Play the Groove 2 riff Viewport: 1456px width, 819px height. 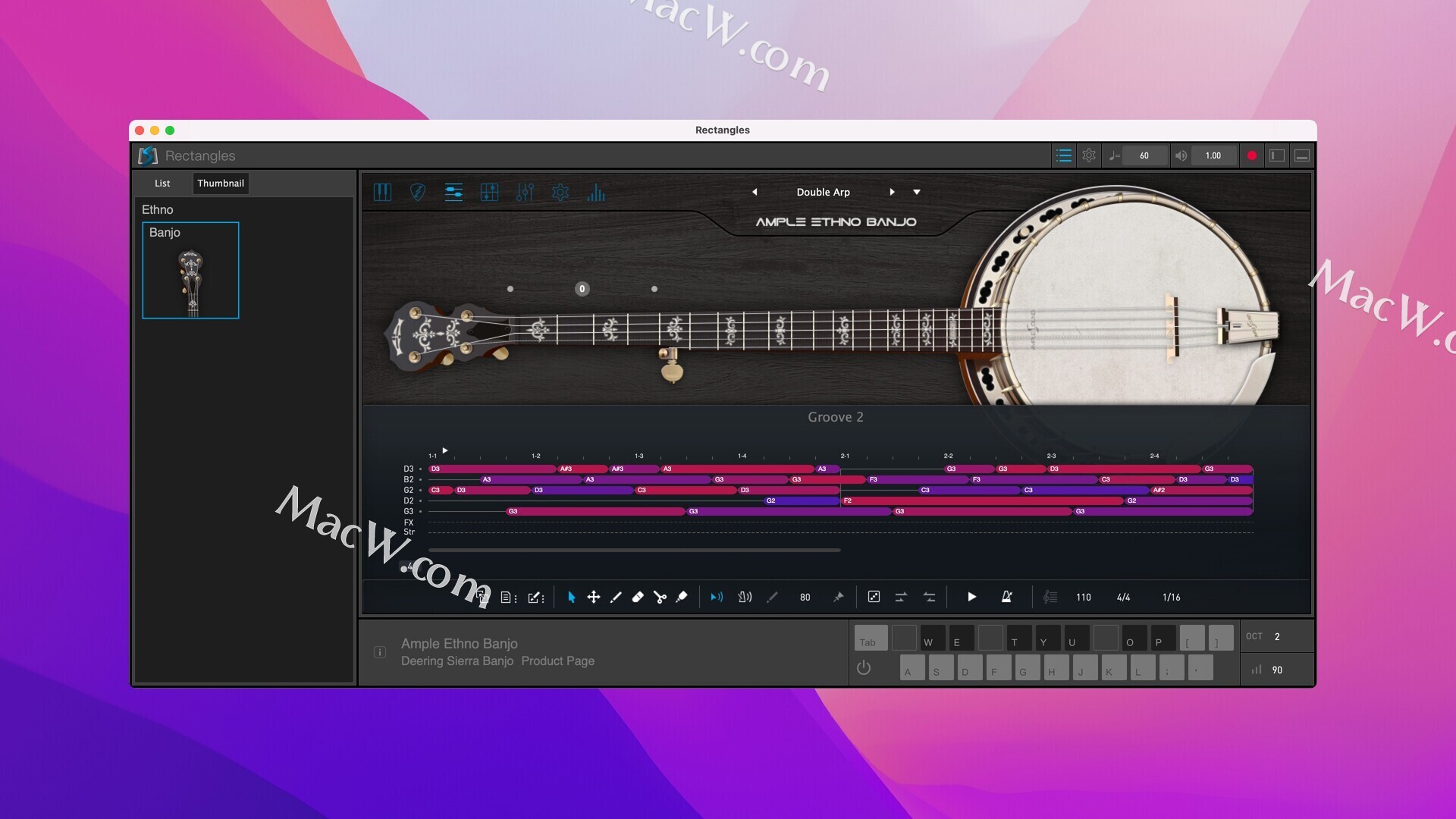[971, 598]
